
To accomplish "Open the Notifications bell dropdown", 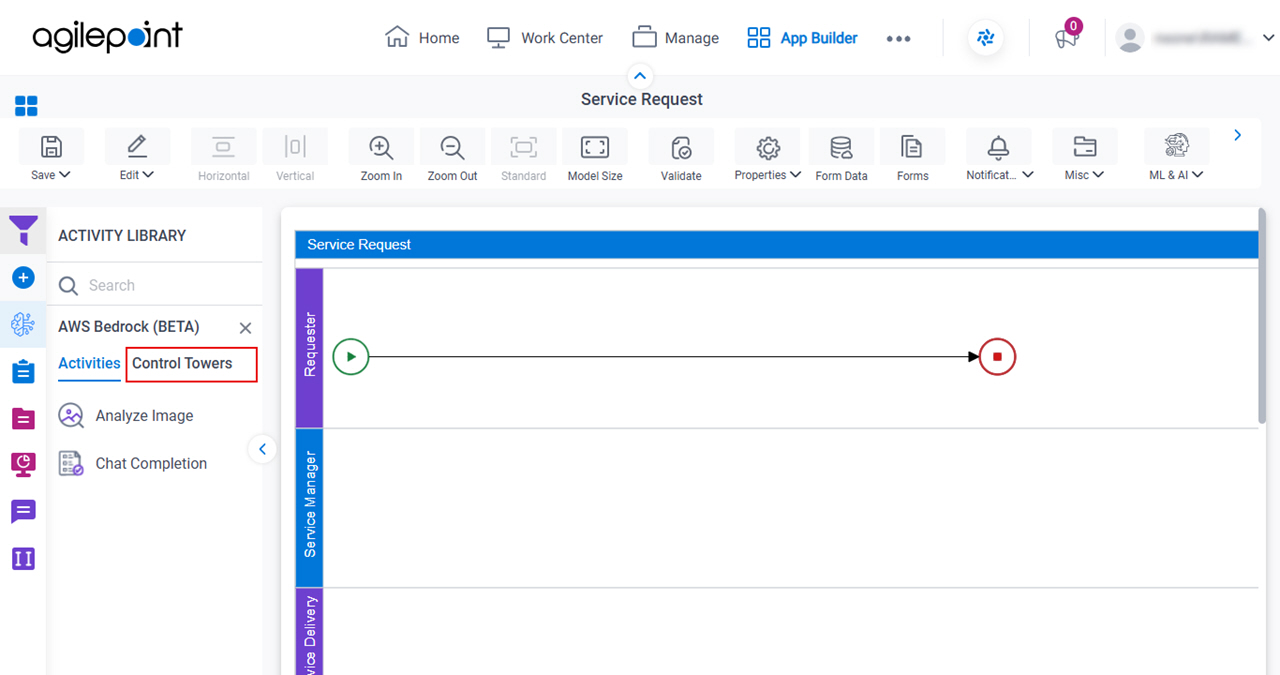I will pyautogui.click(x=999, y=157).
